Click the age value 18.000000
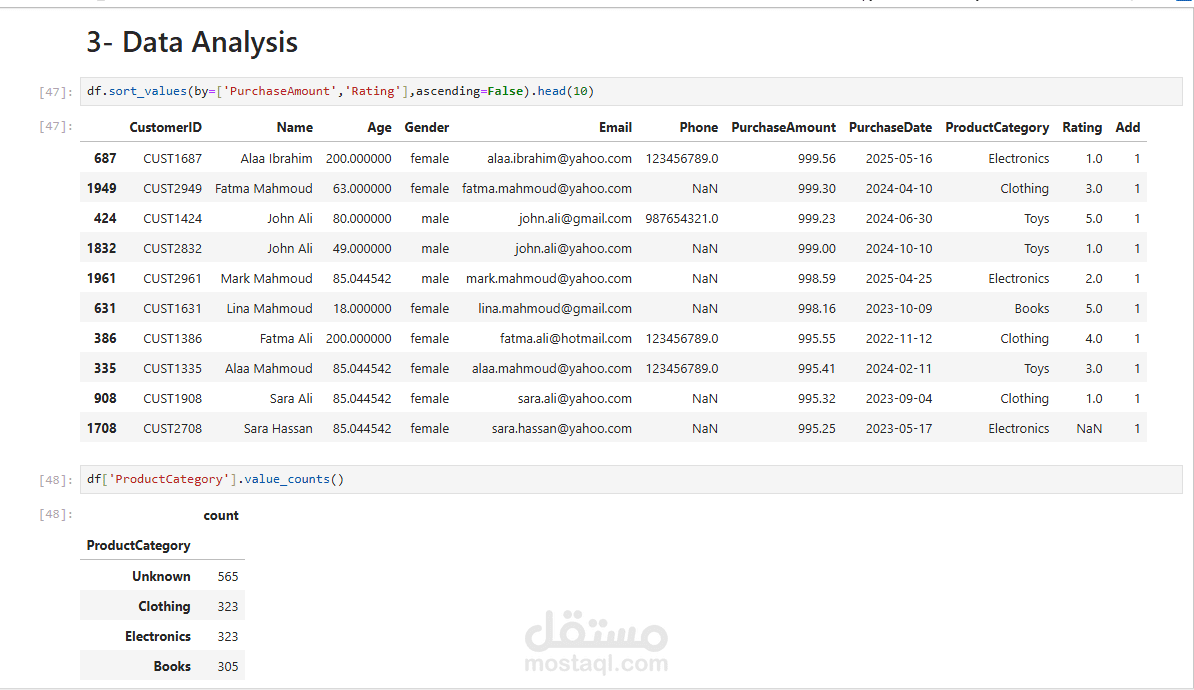The height and width of the screenshot is (690, 1194). [362, 308]
